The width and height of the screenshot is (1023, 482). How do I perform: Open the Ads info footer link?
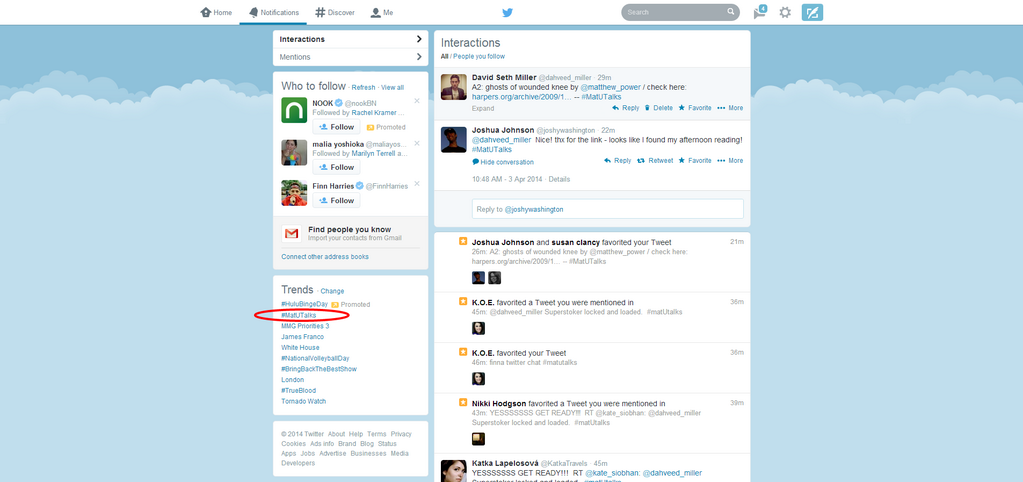pyautogui.click(x=322, y=444)
